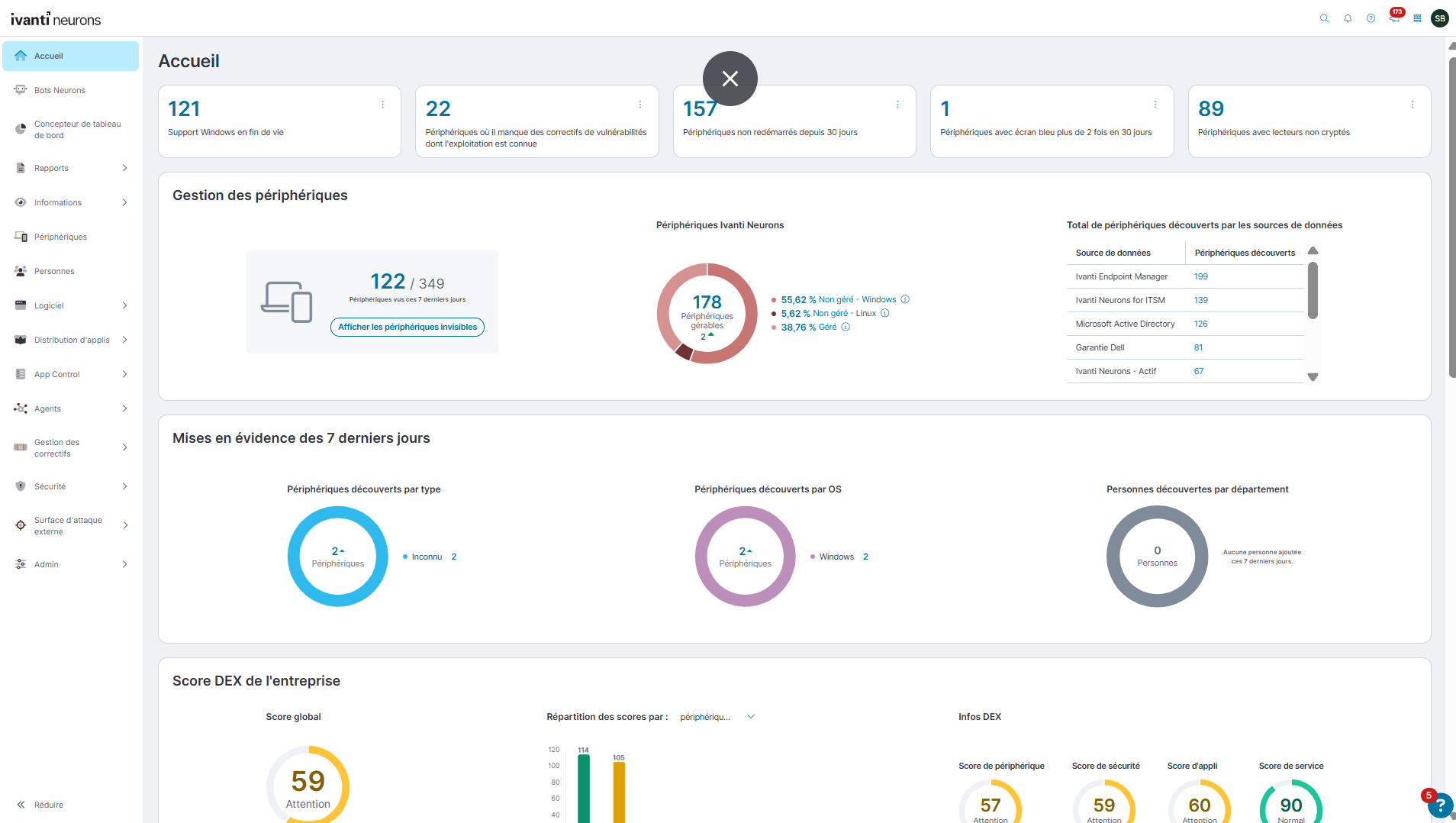Screen dimensions: 1456x823
Task: Select Périphériques menu label in the sidebar
Action: (60, 237)
